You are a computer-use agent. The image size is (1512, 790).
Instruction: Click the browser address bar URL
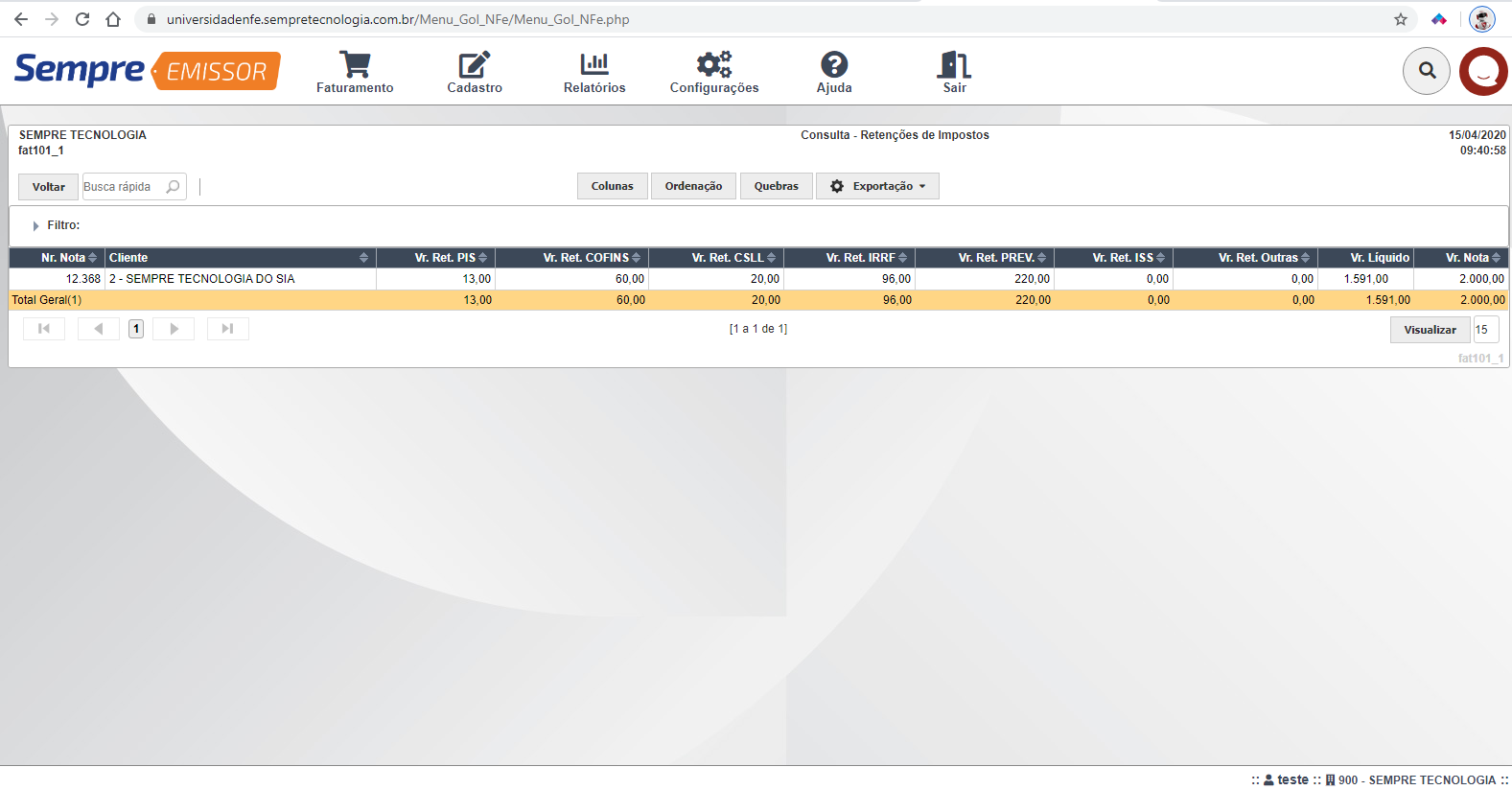398,19
